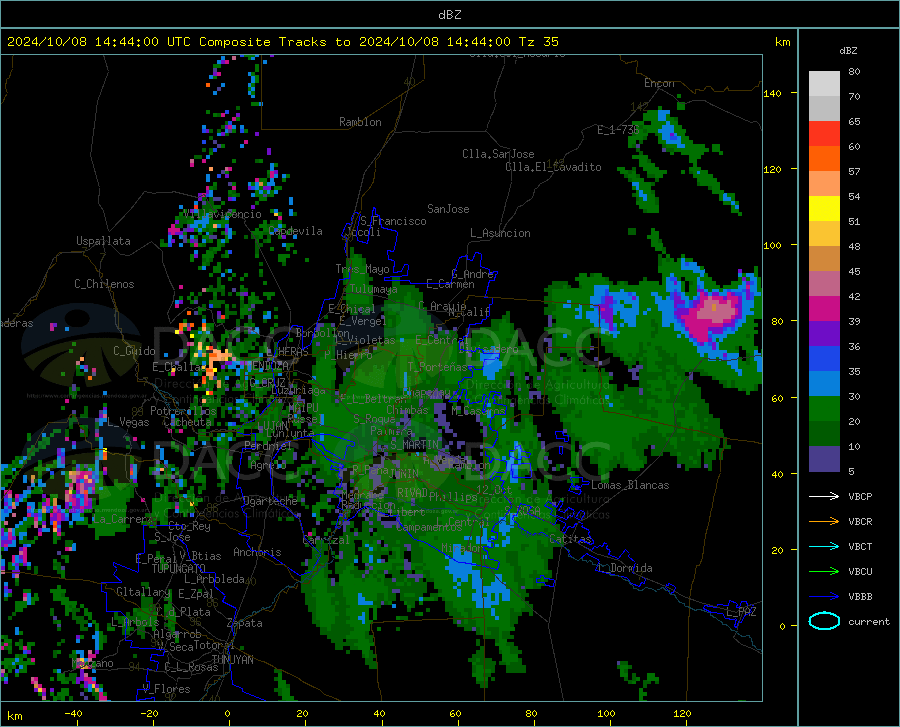
Task: Click the 100 km mark on vertical axis
Action: click(772, 245)
